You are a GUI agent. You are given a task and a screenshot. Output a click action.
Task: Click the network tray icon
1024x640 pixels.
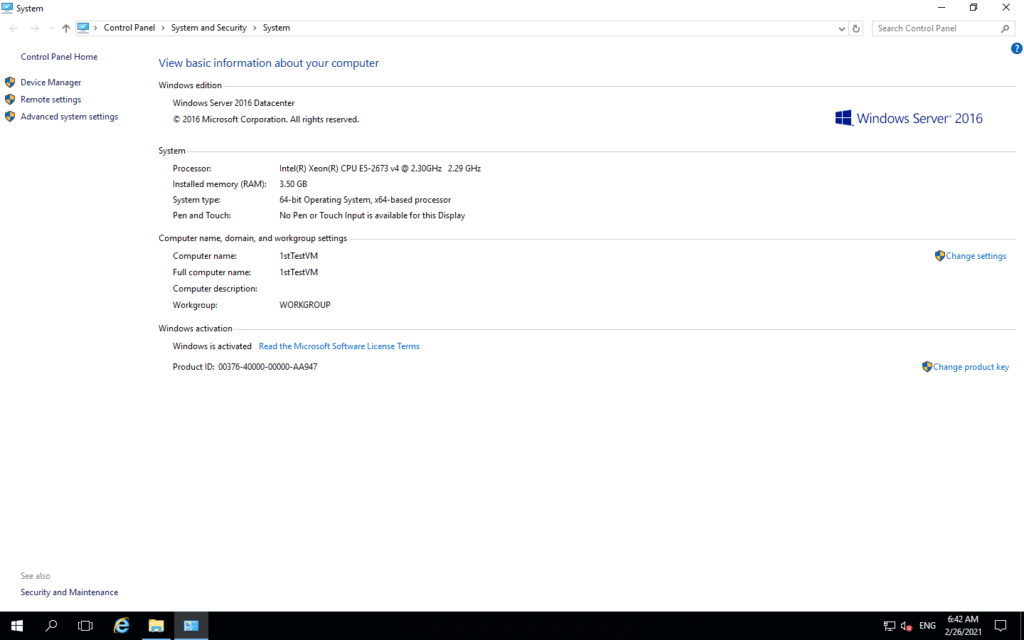pyautogui.click(x=889, y=626)
